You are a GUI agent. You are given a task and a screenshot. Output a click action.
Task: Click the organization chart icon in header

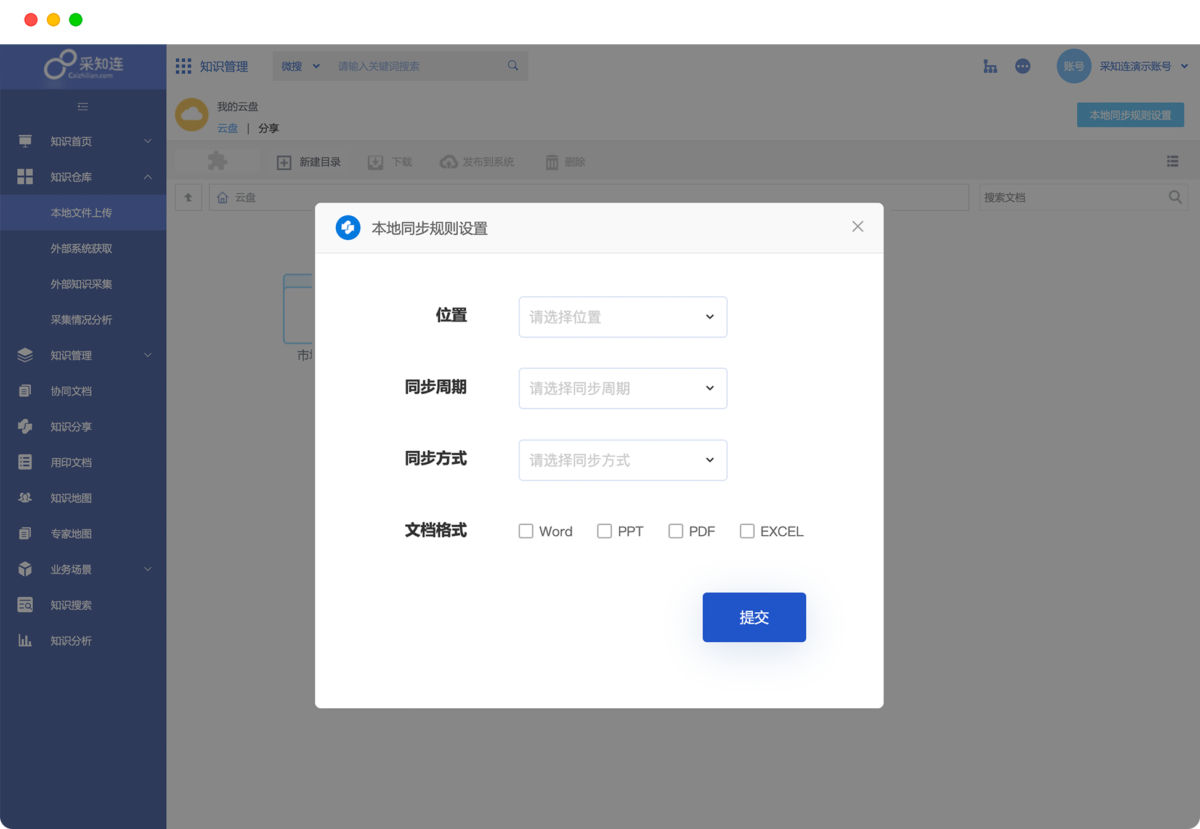point(990,66)
